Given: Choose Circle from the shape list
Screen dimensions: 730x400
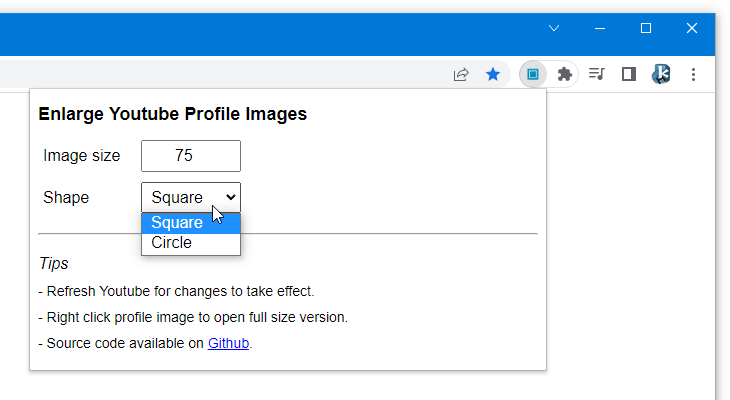Looking at the screenshot, I should (191, 243).
